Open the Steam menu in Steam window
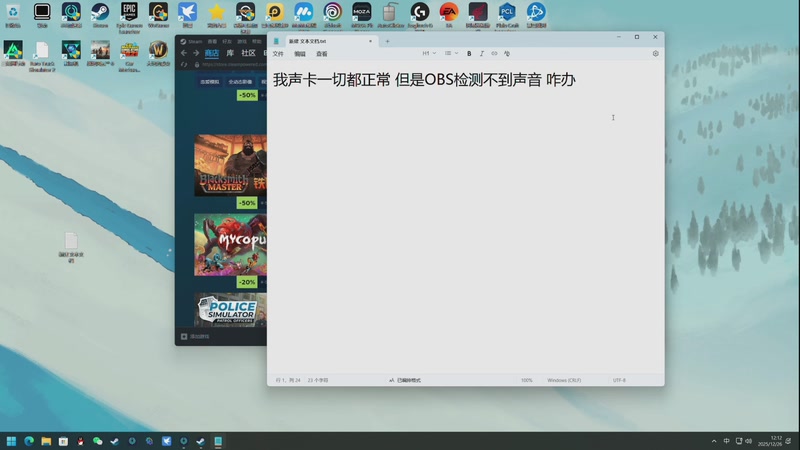The height and width of the screenshot is (450, 800). pyautogui.click(x=195, y=41)
